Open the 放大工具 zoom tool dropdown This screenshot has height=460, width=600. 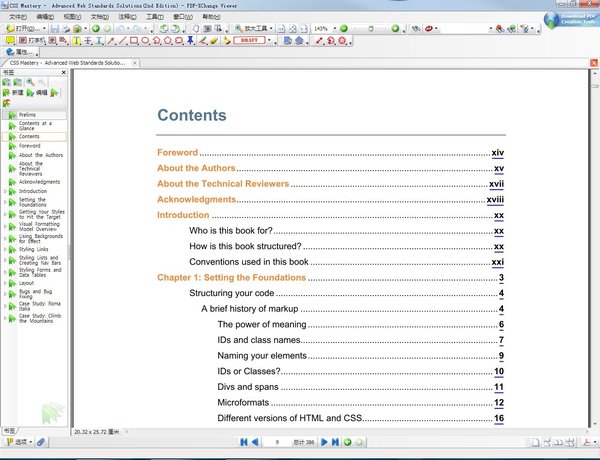pos(271,29)
